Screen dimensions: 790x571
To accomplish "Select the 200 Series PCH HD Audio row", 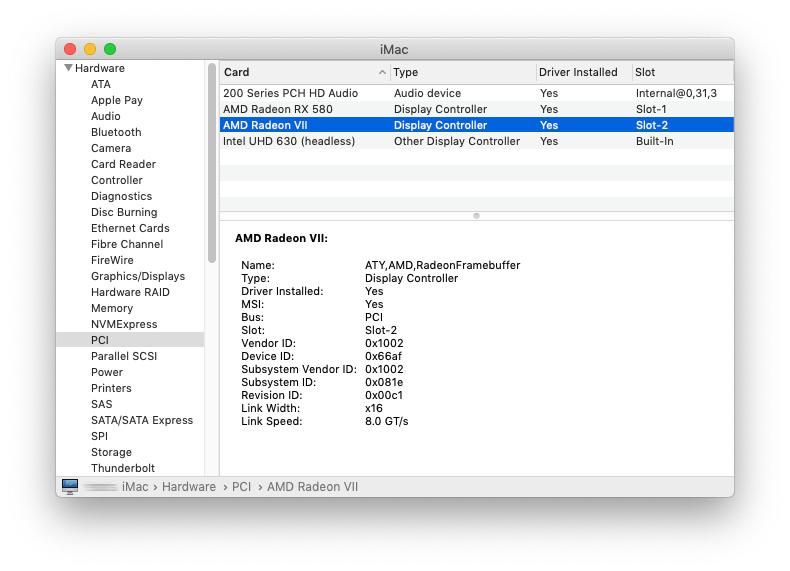I will coord(477,93).
